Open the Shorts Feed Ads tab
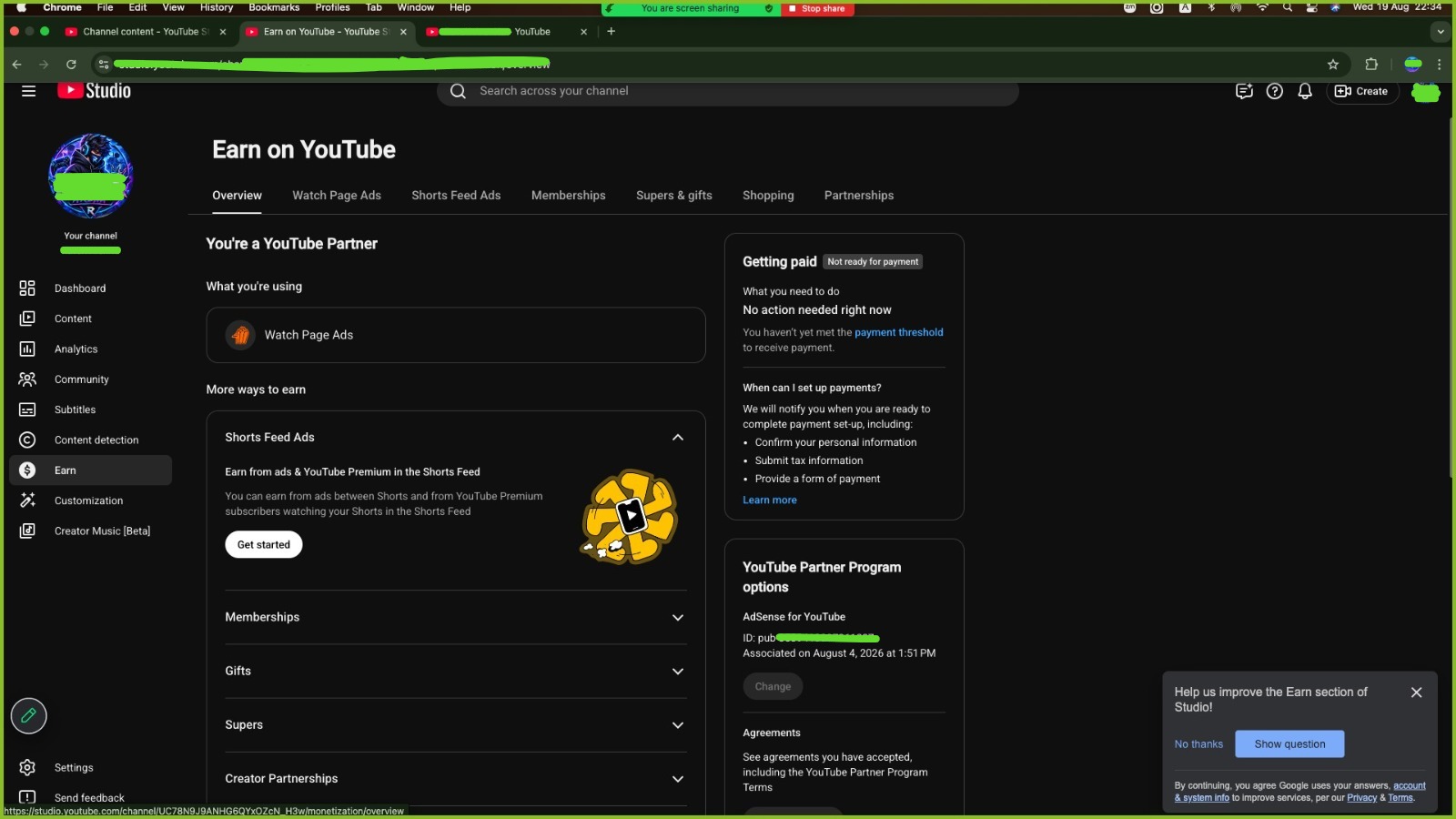Image resolution: width=1456 pixels, height=819 pixels. [x=456, y=196]
